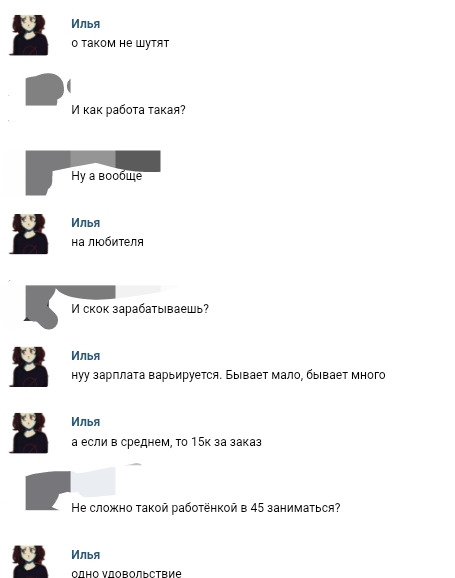Click the name Илья above 'на любителя'

coord(86,223)
